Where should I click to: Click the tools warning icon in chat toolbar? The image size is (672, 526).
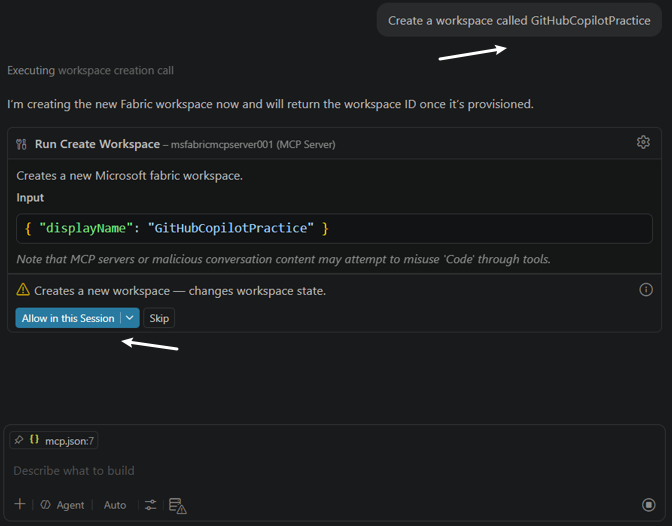(177, 505)
